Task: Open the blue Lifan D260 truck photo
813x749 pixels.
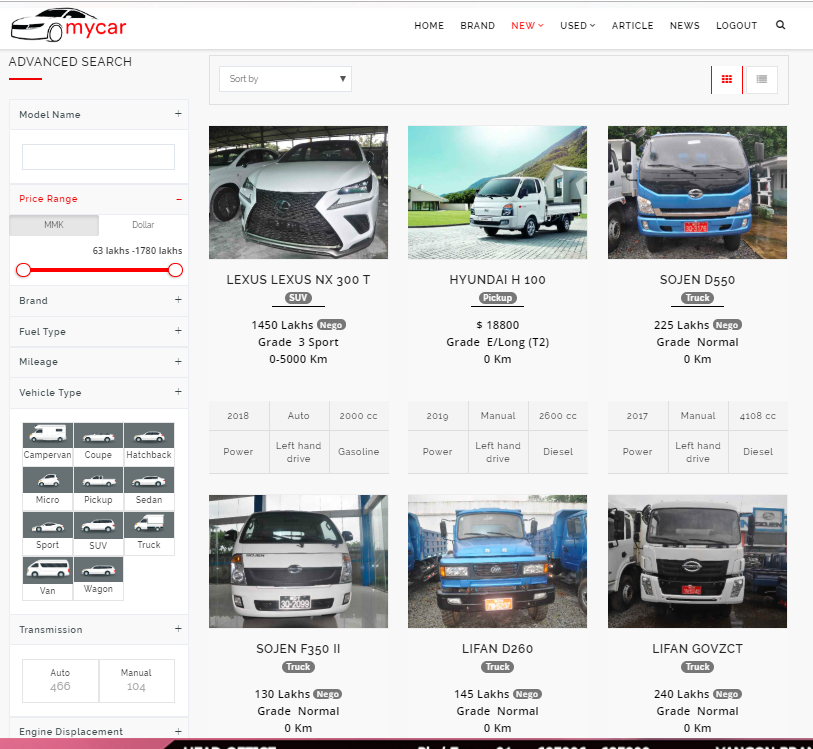Action: click(497, 561)
